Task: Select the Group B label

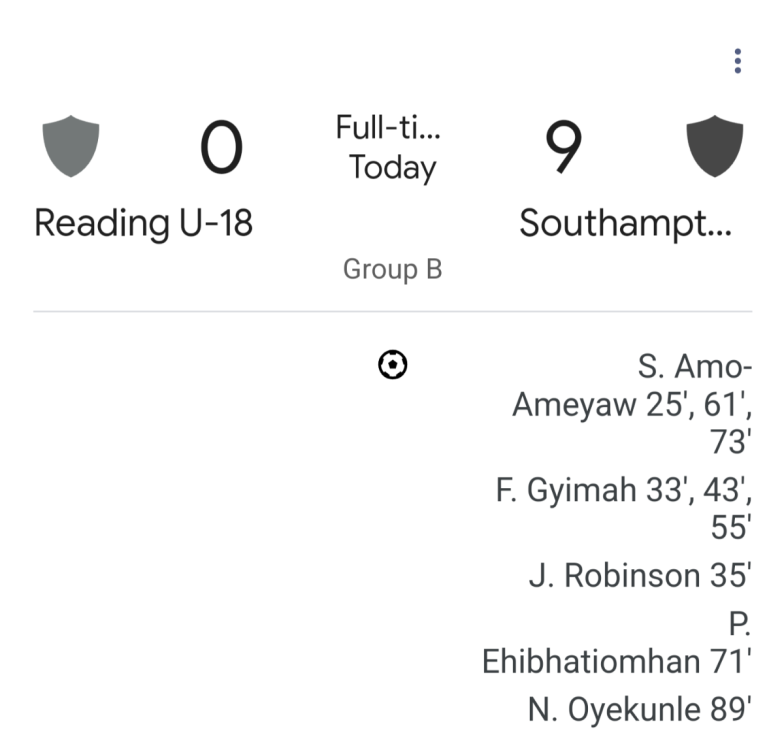Action: coord(392,269)
